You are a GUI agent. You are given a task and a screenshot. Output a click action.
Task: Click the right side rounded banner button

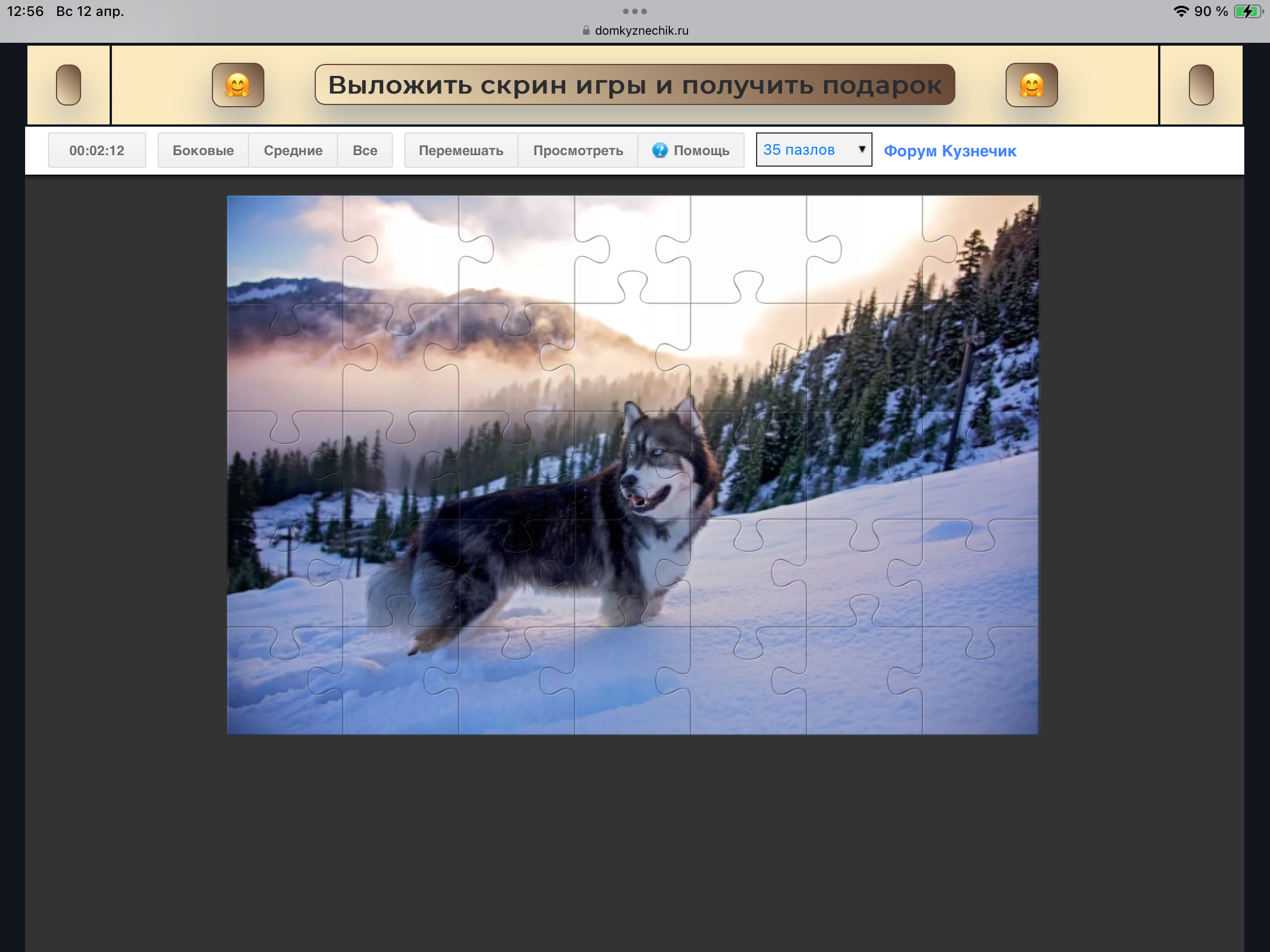pos(1200,85)
